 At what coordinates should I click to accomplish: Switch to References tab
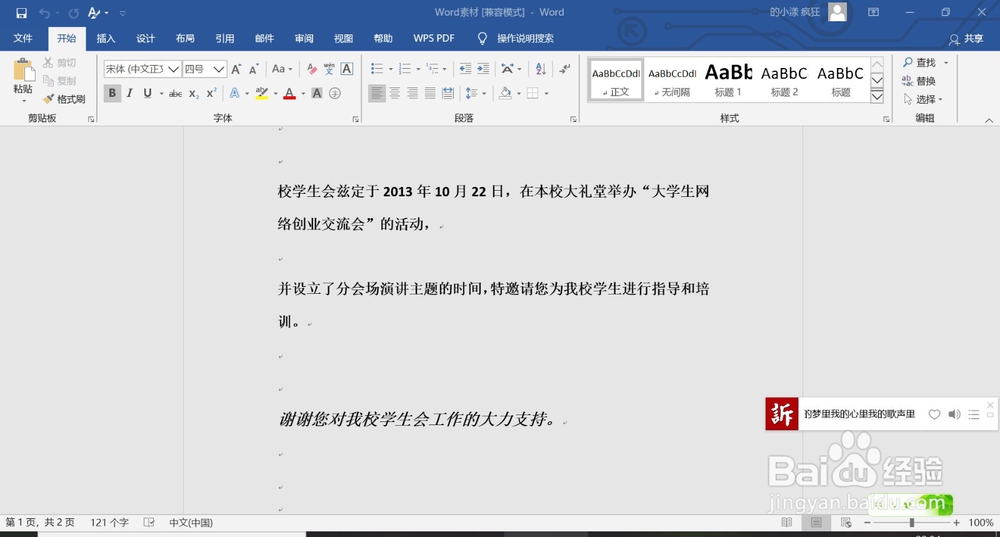point(224,38)
